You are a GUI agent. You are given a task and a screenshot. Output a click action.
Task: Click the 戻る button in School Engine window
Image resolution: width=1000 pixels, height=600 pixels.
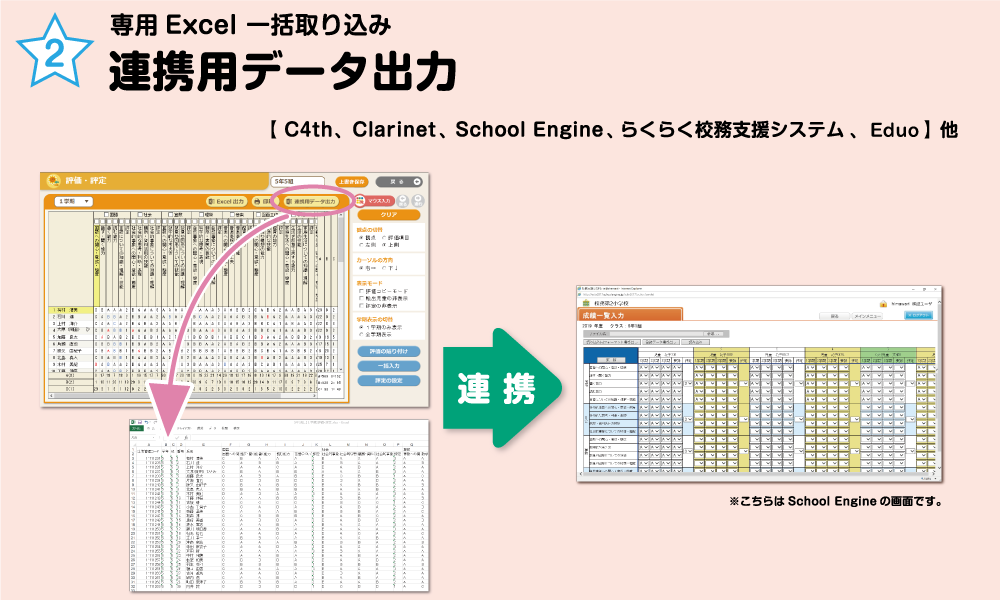835,316
